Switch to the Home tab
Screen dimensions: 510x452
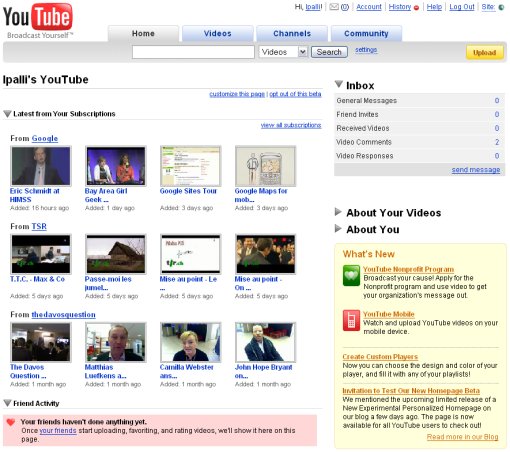coord(143,34)
